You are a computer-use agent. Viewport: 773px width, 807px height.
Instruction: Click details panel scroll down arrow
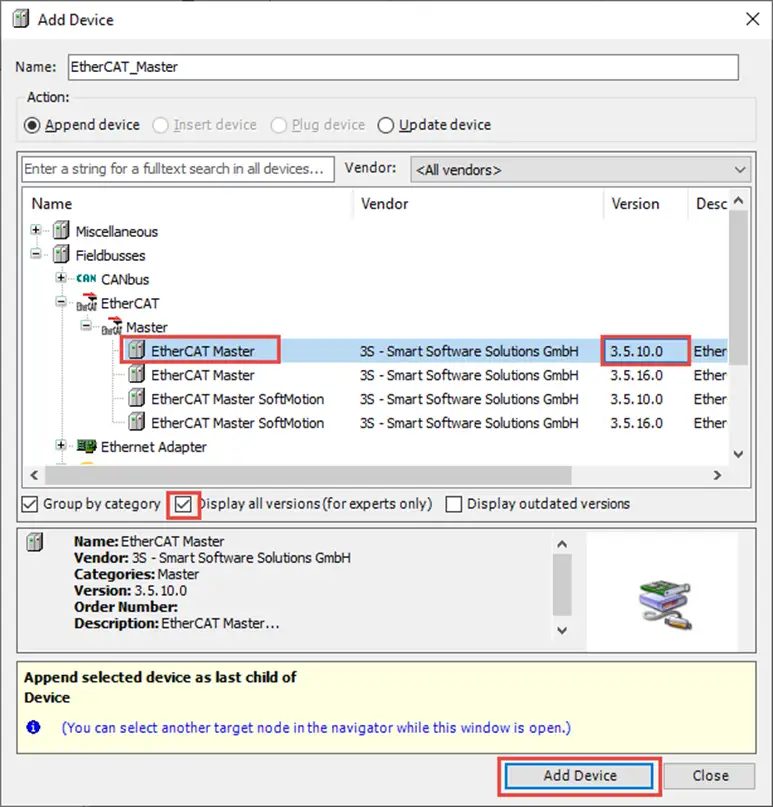(x=562, y=630)
